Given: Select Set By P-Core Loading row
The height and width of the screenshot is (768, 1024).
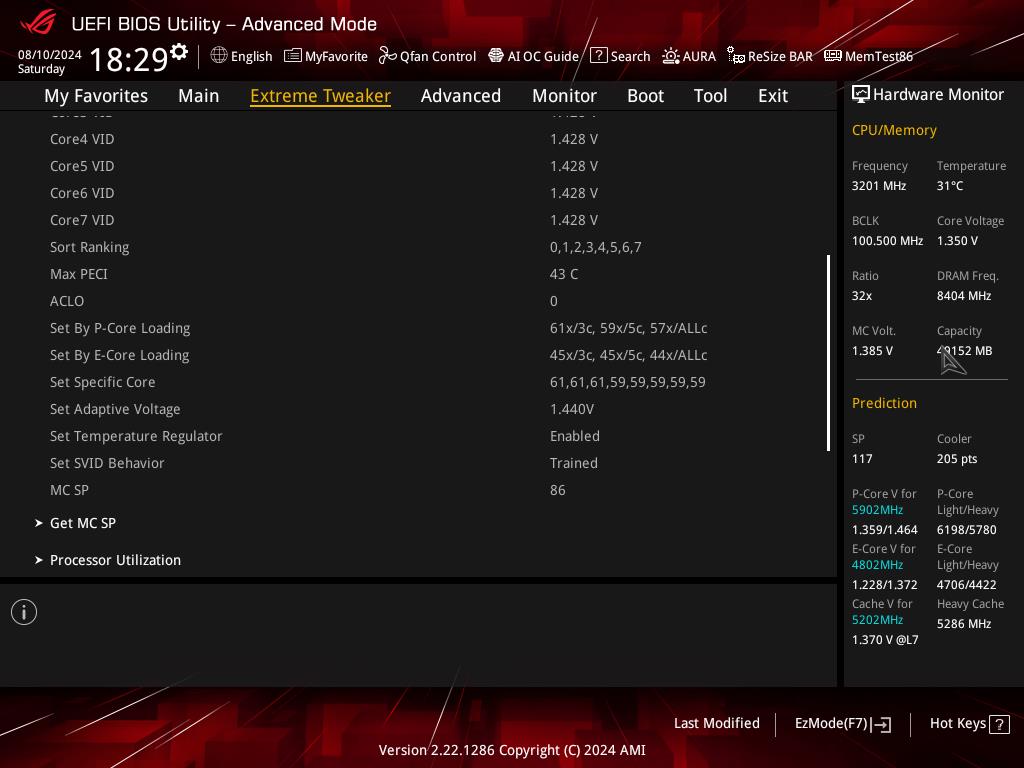Looking at the screenshot, I should (418, 328).
